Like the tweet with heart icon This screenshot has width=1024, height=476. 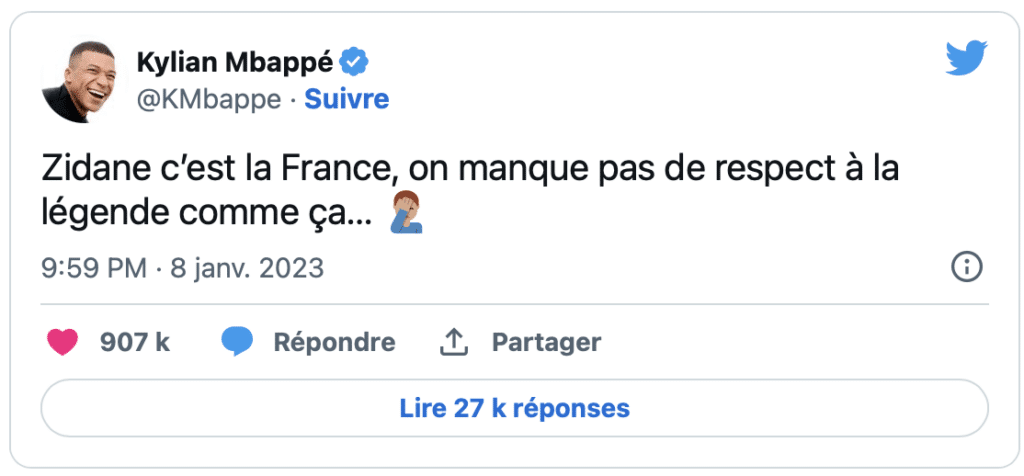tap(63, 342)
